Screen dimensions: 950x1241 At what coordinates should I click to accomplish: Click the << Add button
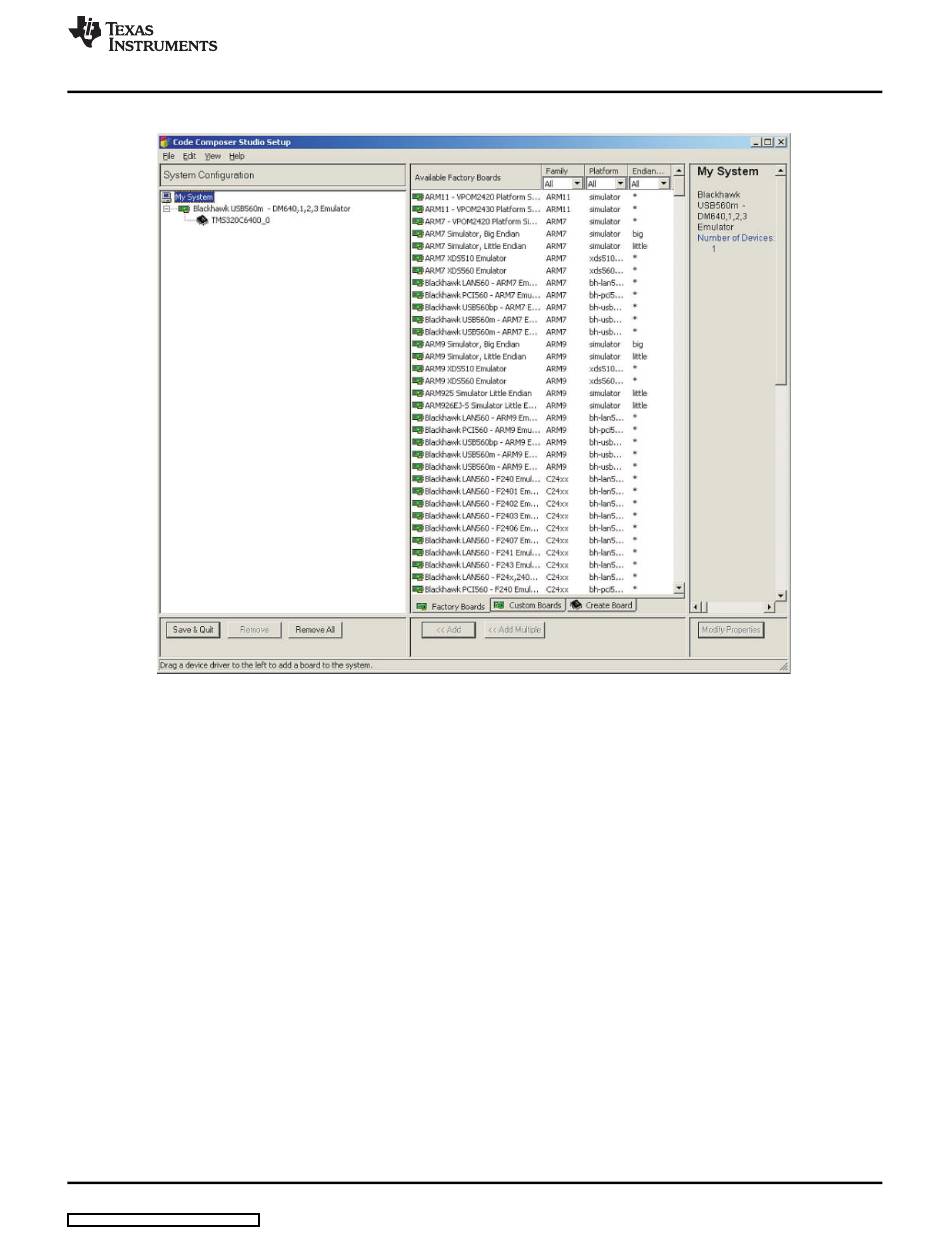coord(449,630)
